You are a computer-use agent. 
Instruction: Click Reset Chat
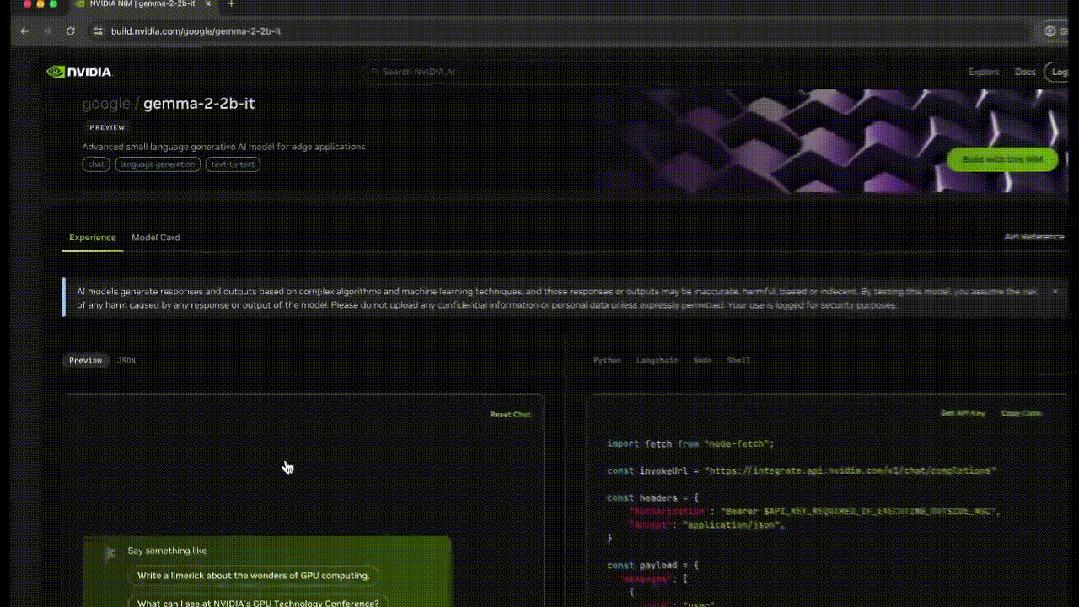[510, 414]
